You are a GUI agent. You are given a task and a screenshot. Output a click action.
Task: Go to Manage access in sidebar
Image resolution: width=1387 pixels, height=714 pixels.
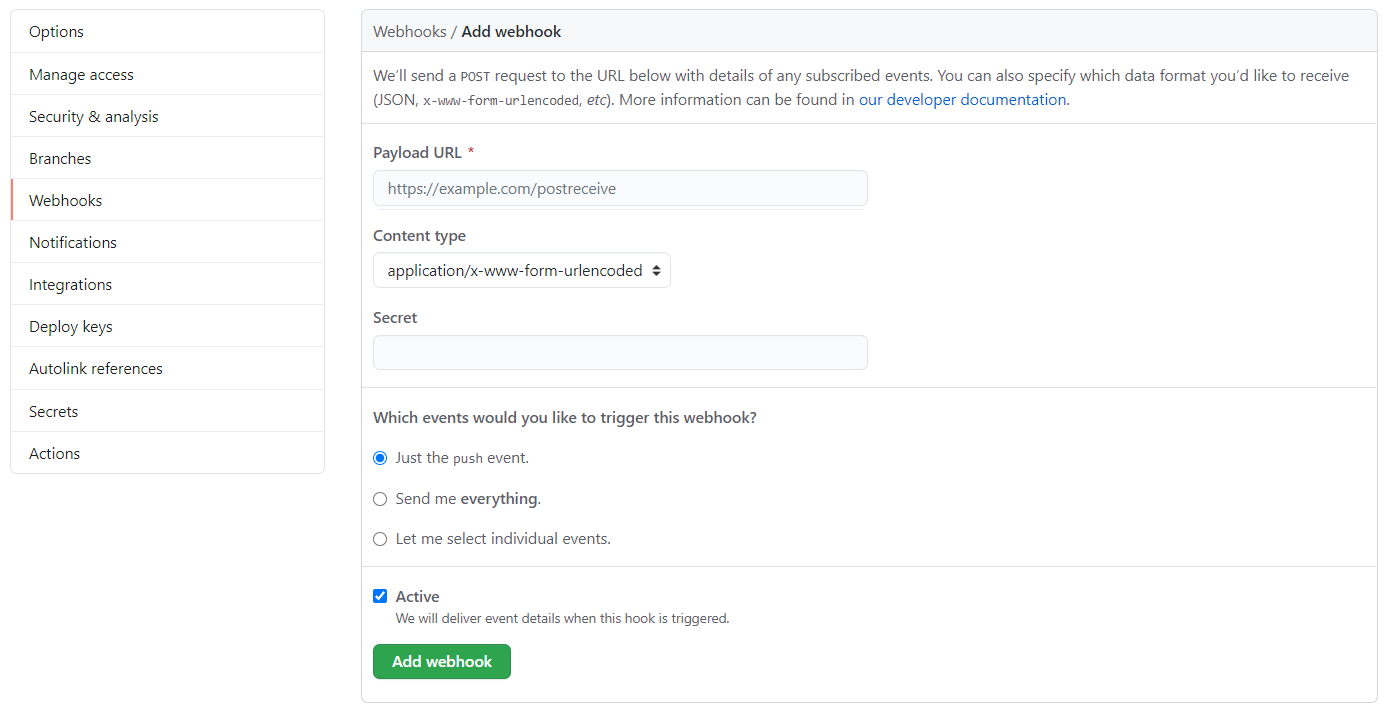tap(167, 74)
